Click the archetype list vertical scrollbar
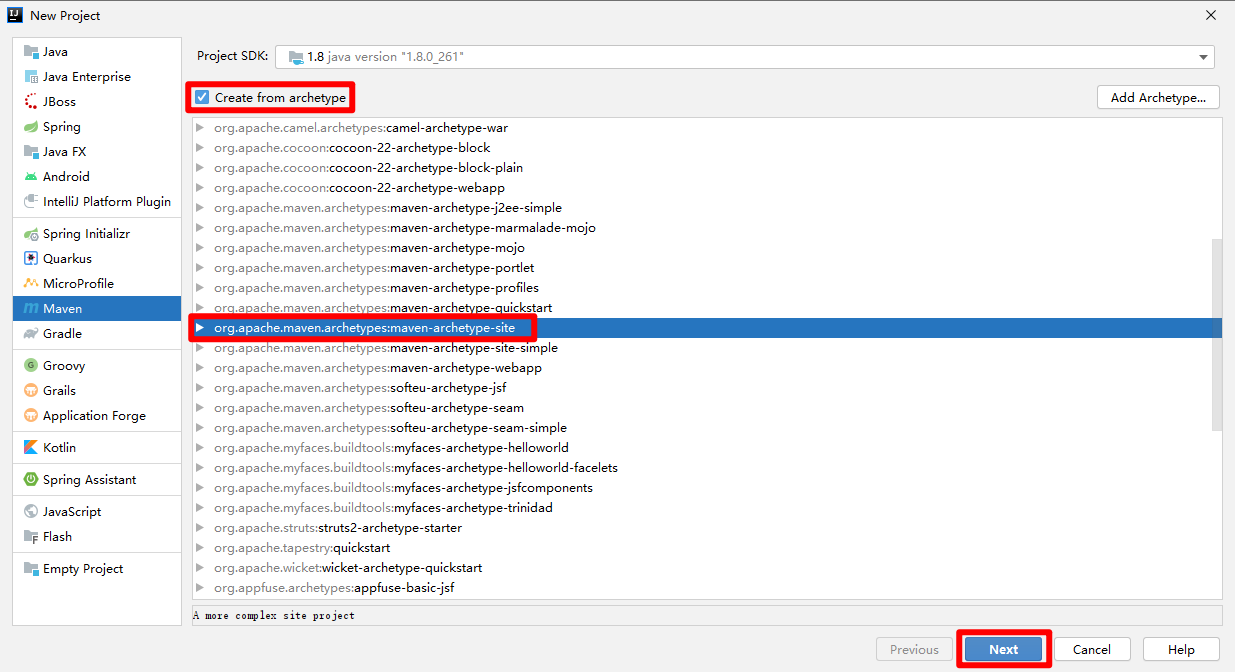The image size is (1235, 672). [1216, 334]
